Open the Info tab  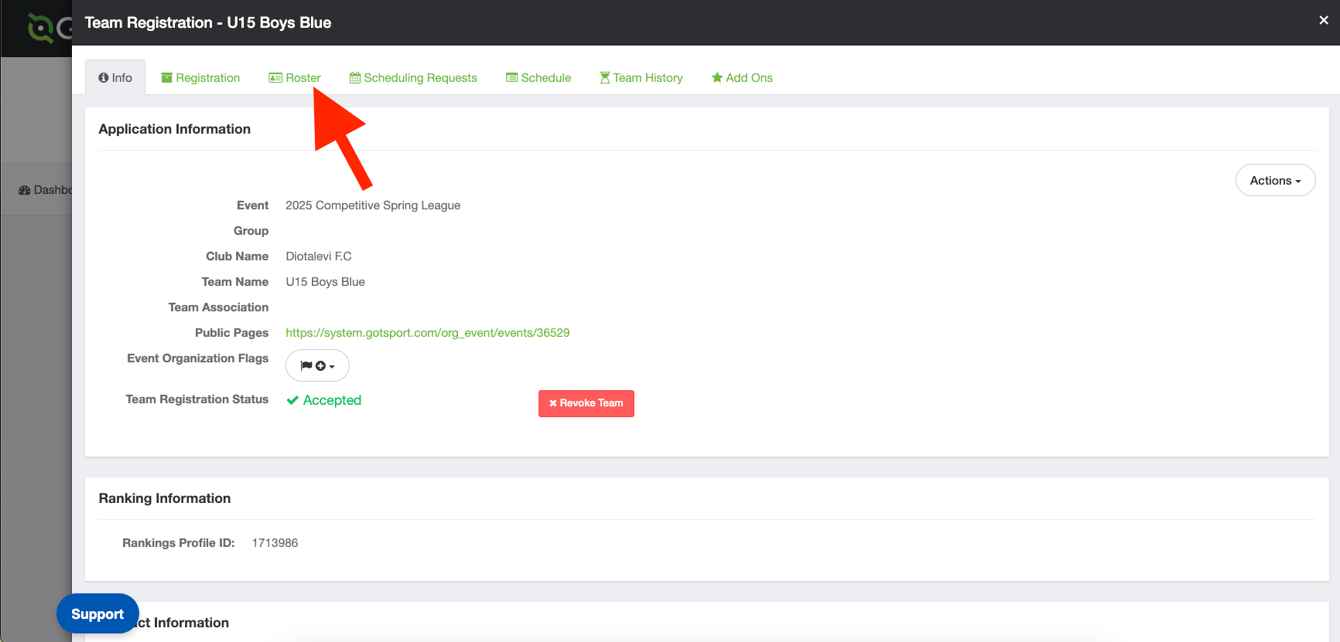[x=115, y=78]
